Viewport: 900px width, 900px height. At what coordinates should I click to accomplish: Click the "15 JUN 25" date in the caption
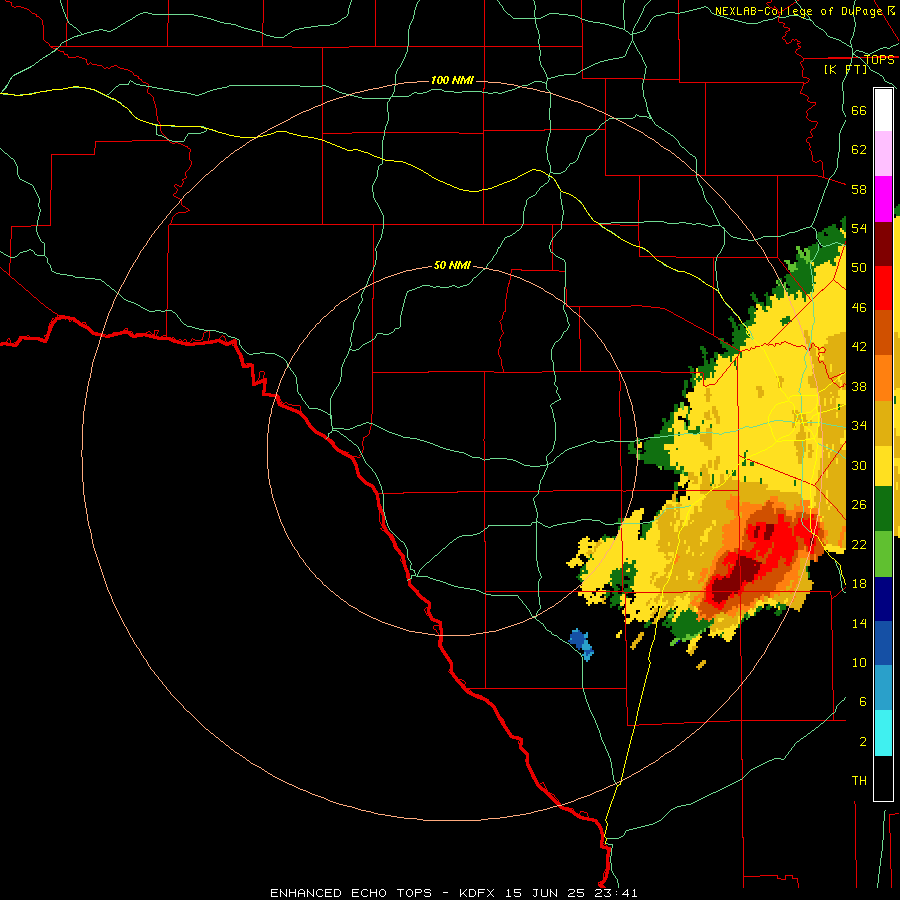point(545,893)
